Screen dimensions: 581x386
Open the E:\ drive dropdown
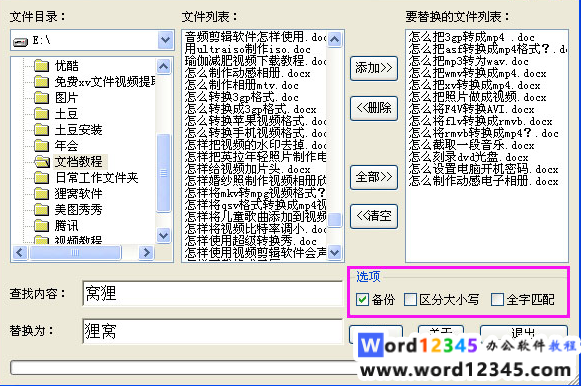pos(166,40)
